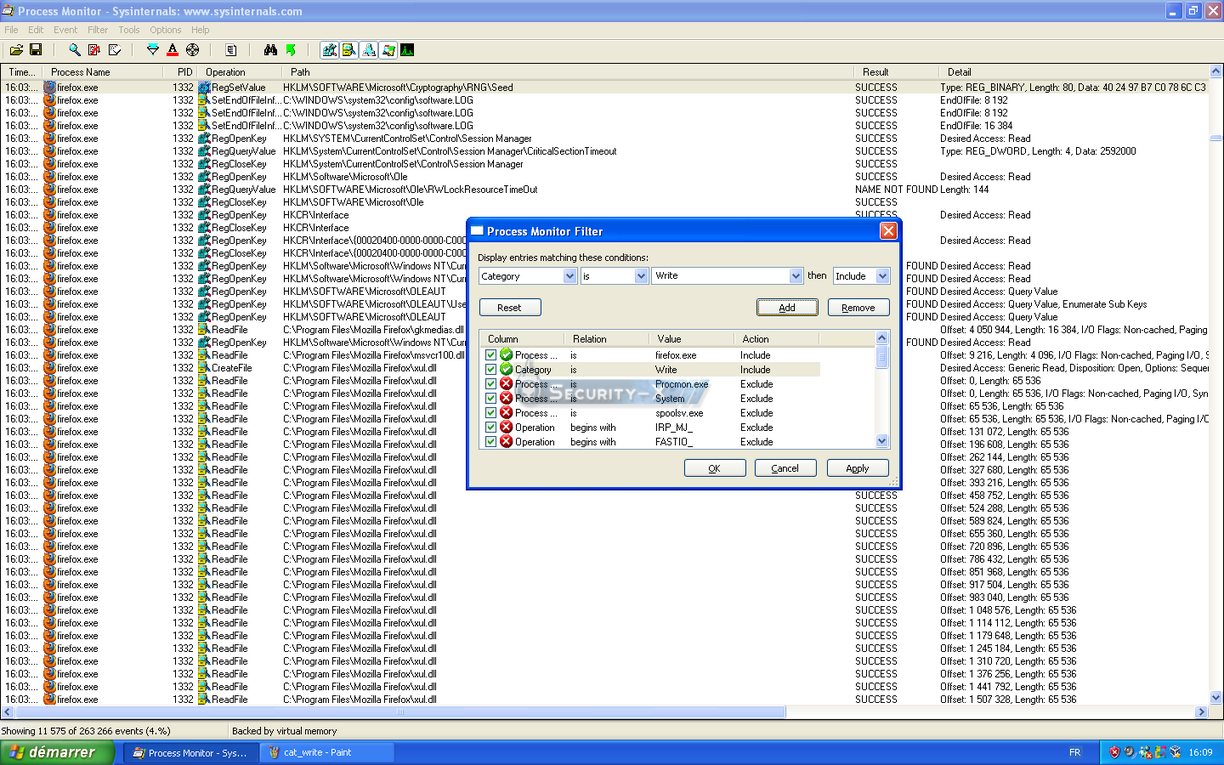Click the green Jump To arrow icon
Image resolution: width=1224 pixels, height=765 pixels.
pyautogui.click(x=290, y=50)
